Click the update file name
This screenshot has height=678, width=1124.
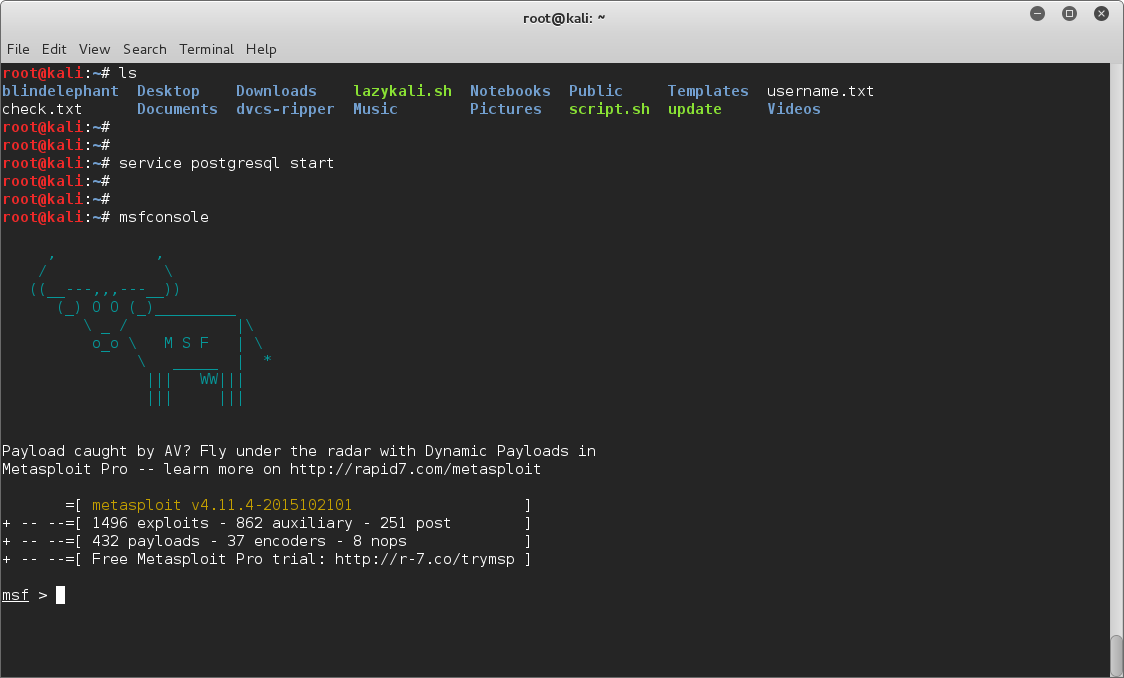[695, 109]
